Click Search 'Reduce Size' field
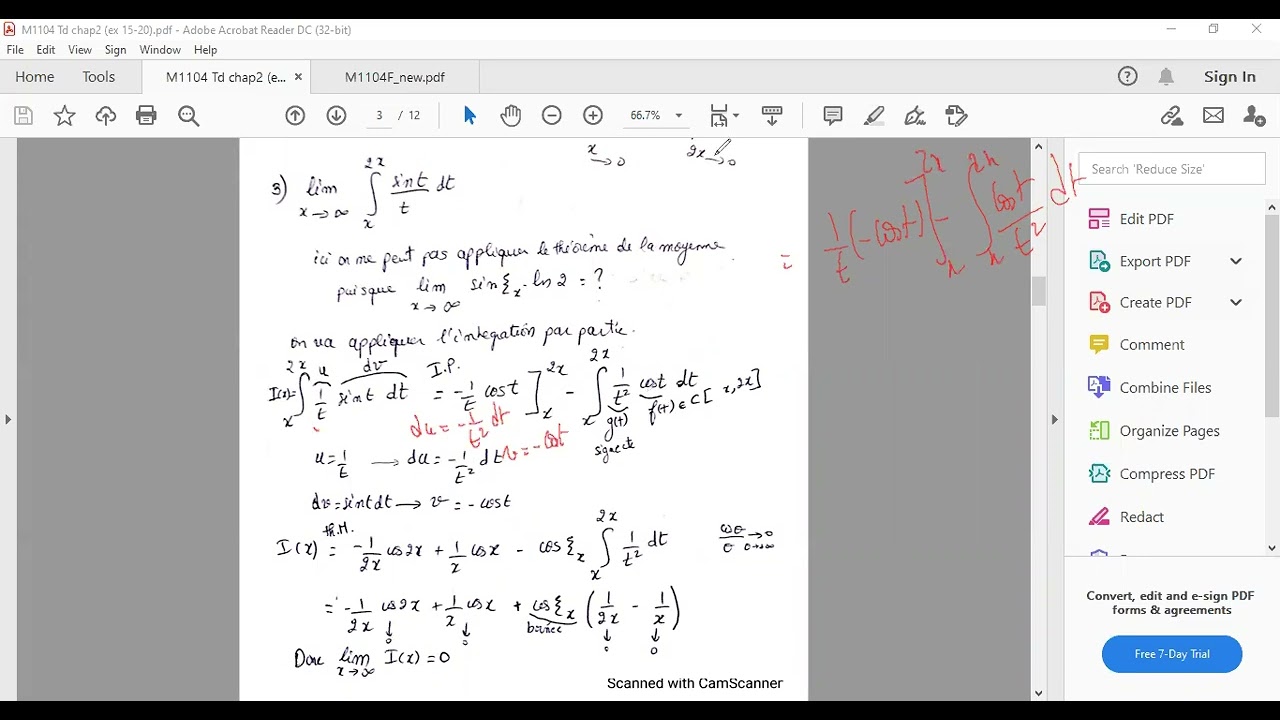The width and height of the screenshot is (1280, 720). (x=1172, y=169)
